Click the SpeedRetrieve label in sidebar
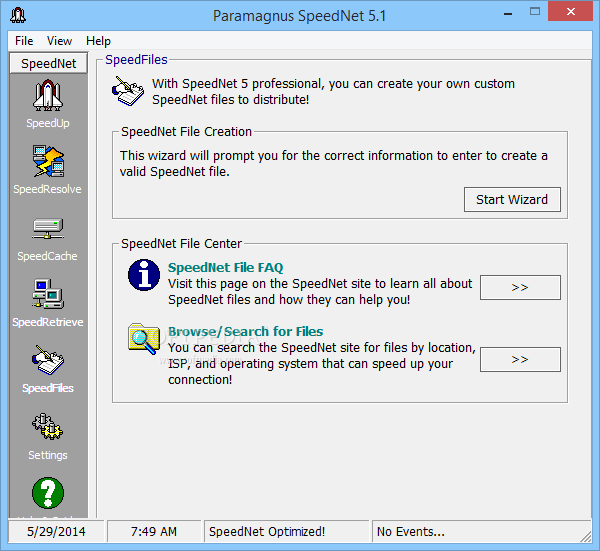 [x=48, y=322]
